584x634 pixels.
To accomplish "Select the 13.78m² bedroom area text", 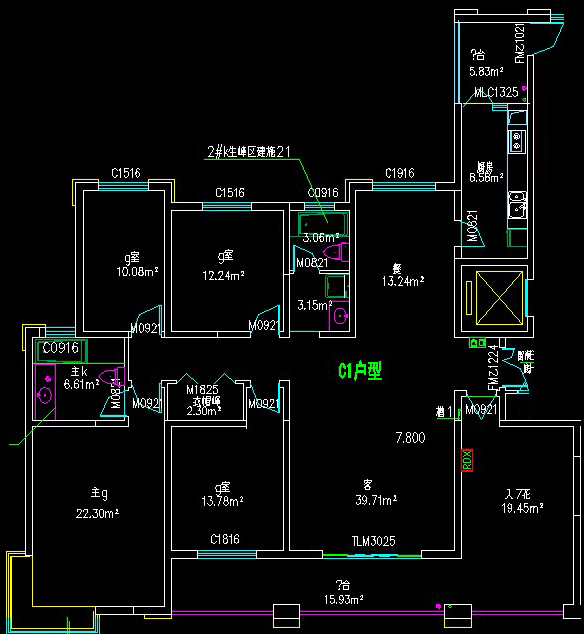I will point(222,501).
